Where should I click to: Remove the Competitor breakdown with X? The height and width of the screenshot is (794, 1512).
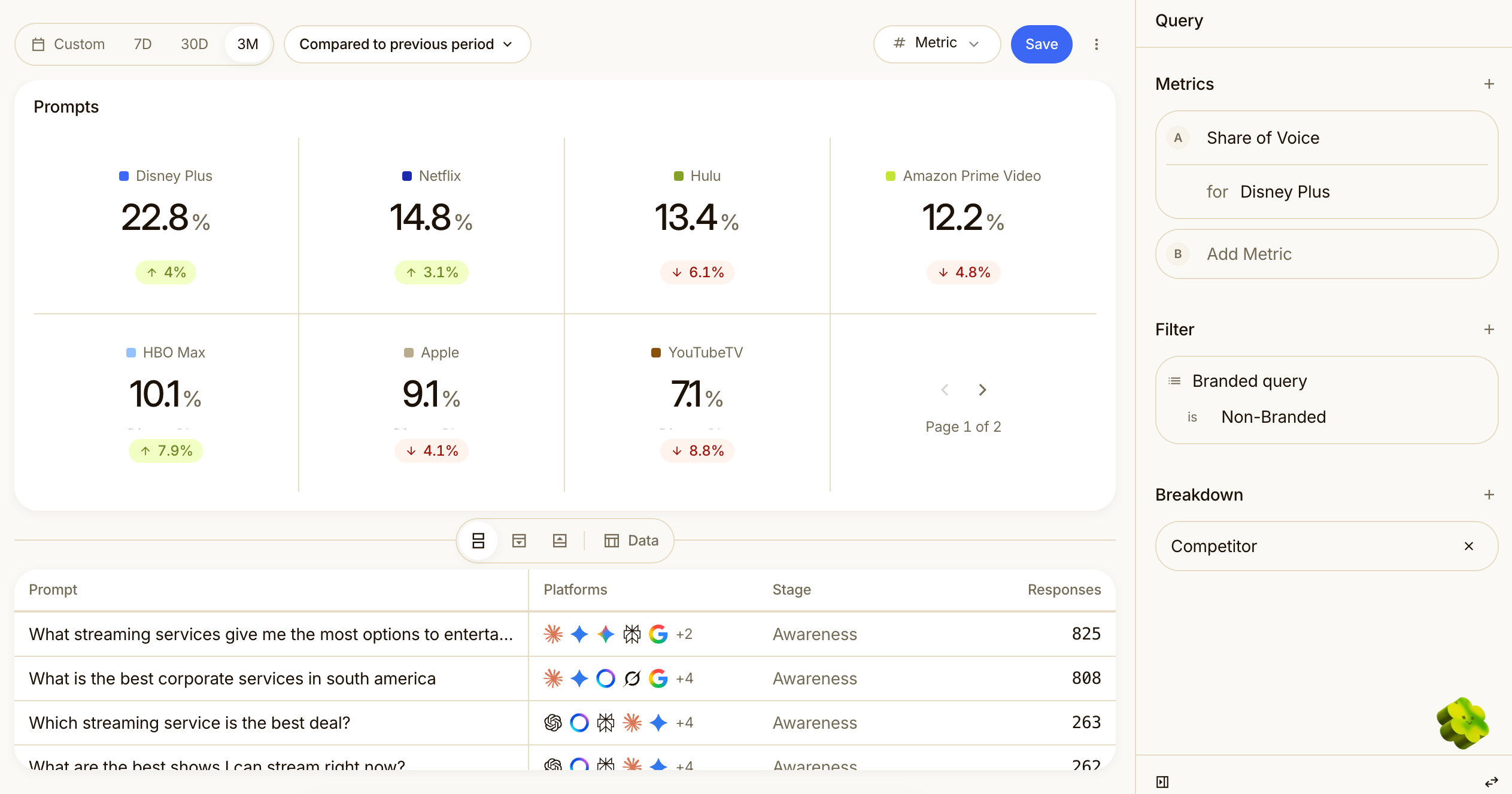click(x=1468, y=546)
